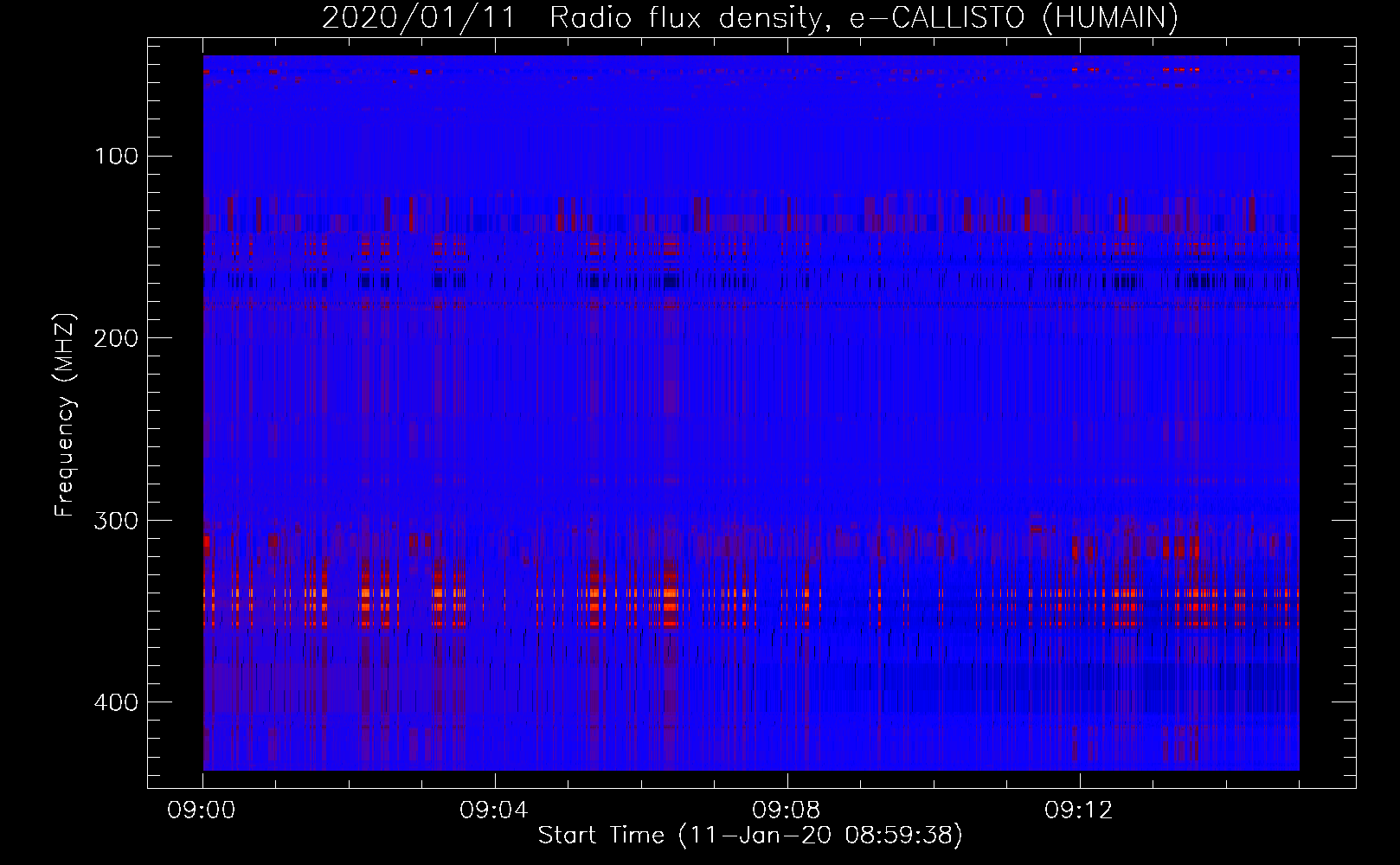Click the plot title text 'Radio flux density, e-CALLISTO (HUMAIN)'
Viewport: 1400px width, 865px height.
coord(864,17)
